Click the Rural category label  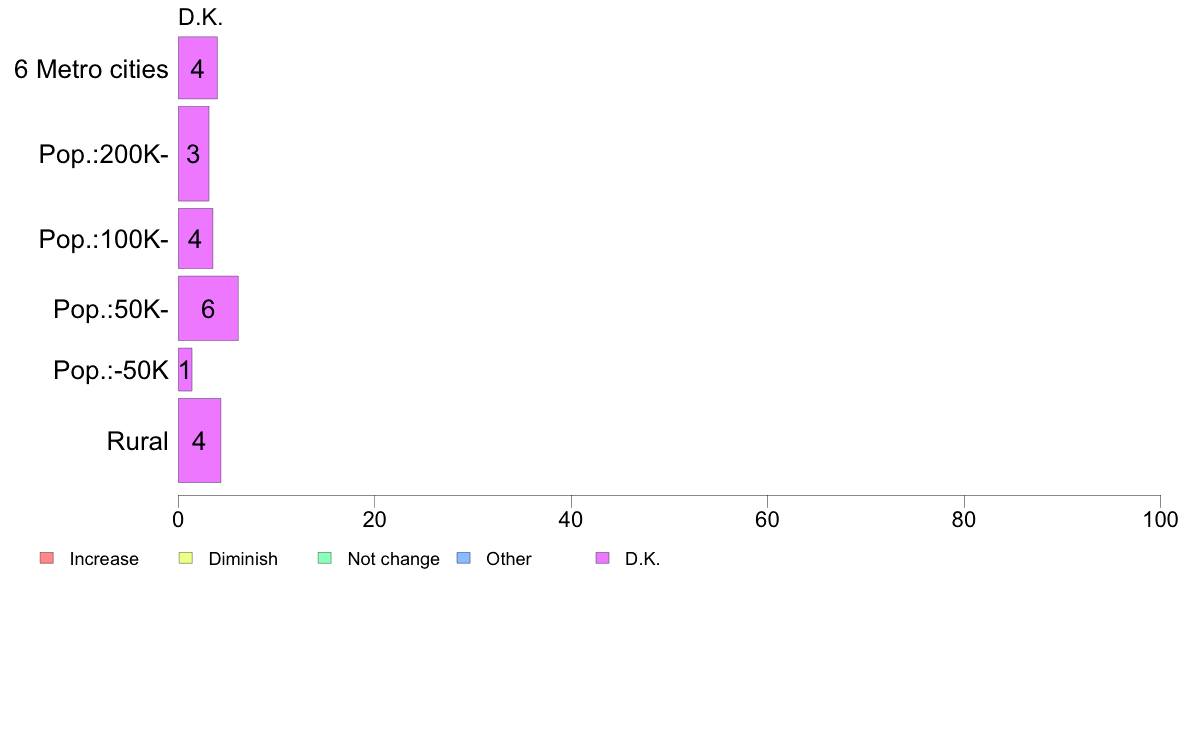click(x=137, y=441)
